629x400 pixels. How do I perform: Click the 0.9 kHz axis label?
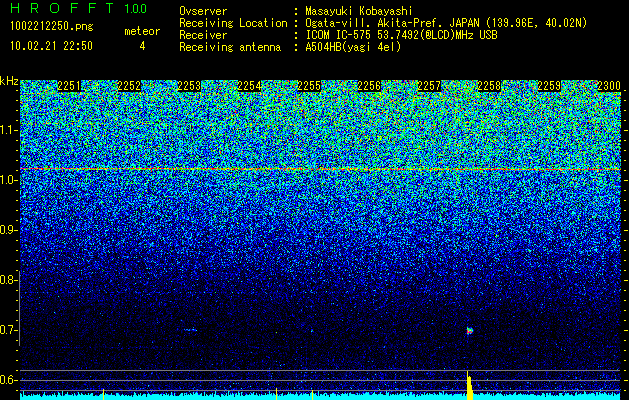[x=7, y=230]
